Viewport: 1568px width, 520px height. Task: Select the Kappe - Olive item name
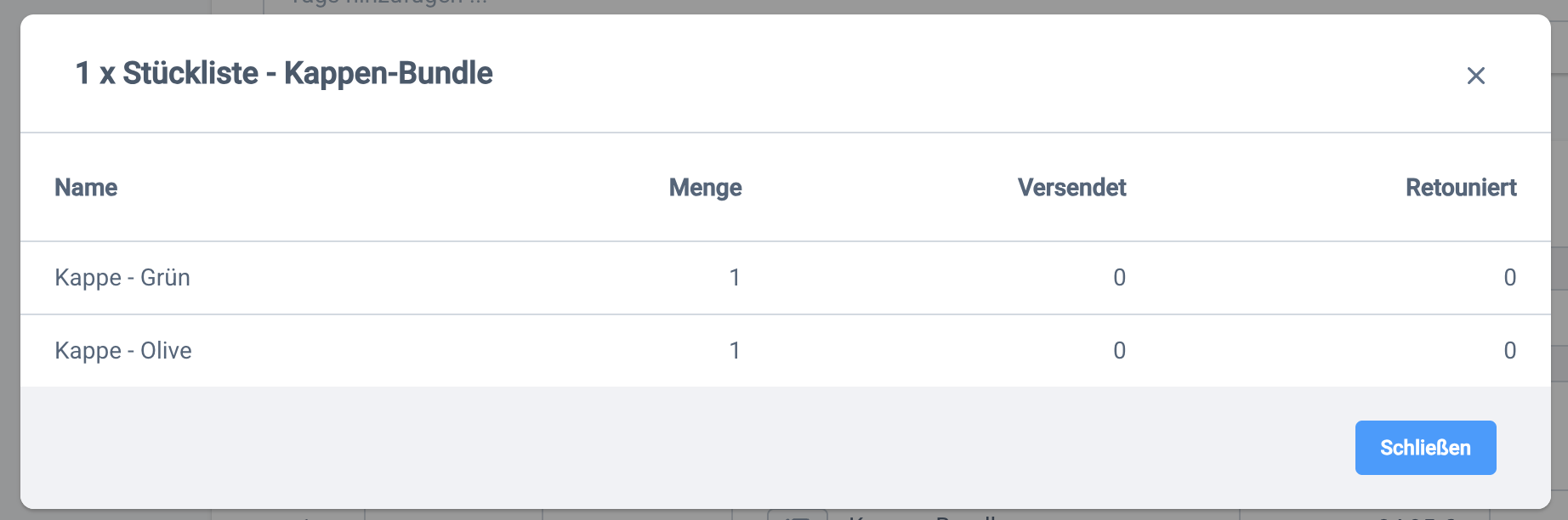pos(123,351)
